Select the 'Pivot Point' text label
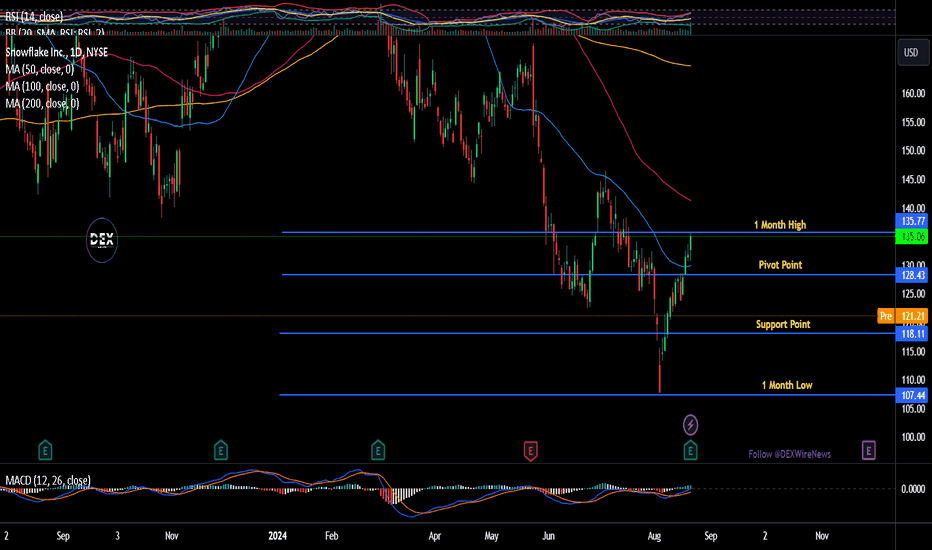The height and width of the screenshot is (550, 932). (x=780, y=265)
